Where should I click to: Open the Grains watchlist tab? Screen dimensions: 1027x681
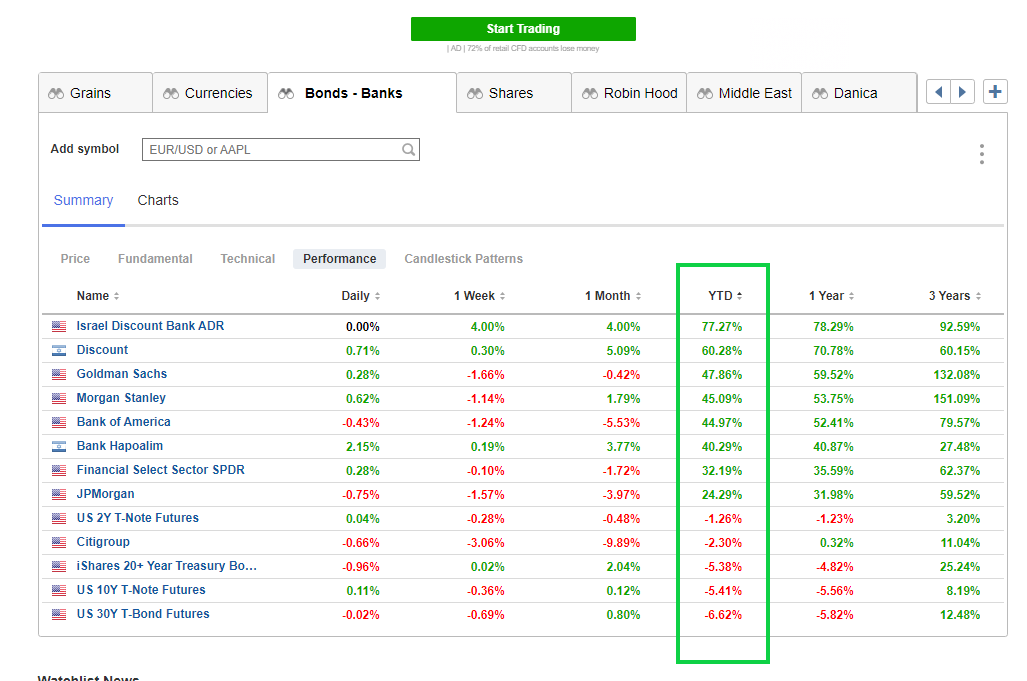pyautogui.click(x=96, y=93)
